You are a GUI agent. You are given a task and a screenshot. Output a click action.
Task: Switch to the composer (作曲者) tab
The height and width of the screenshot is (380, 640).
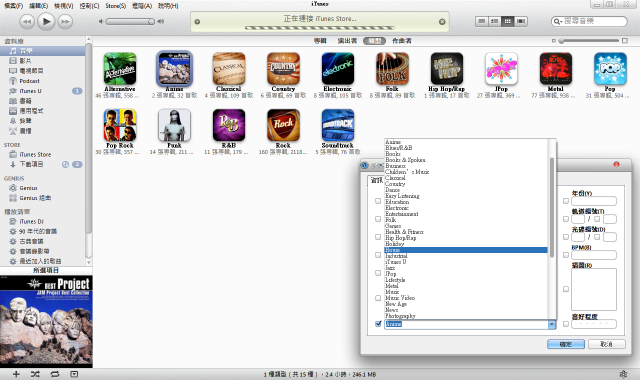(402, 41)
